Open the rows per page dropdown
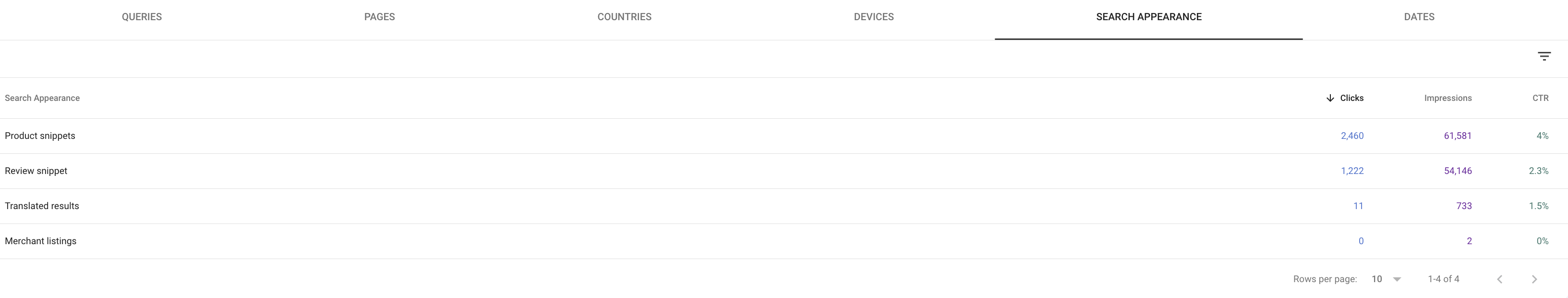Screen dimensions: 1568x298 pyautogui.click(x=1387, y=279)
